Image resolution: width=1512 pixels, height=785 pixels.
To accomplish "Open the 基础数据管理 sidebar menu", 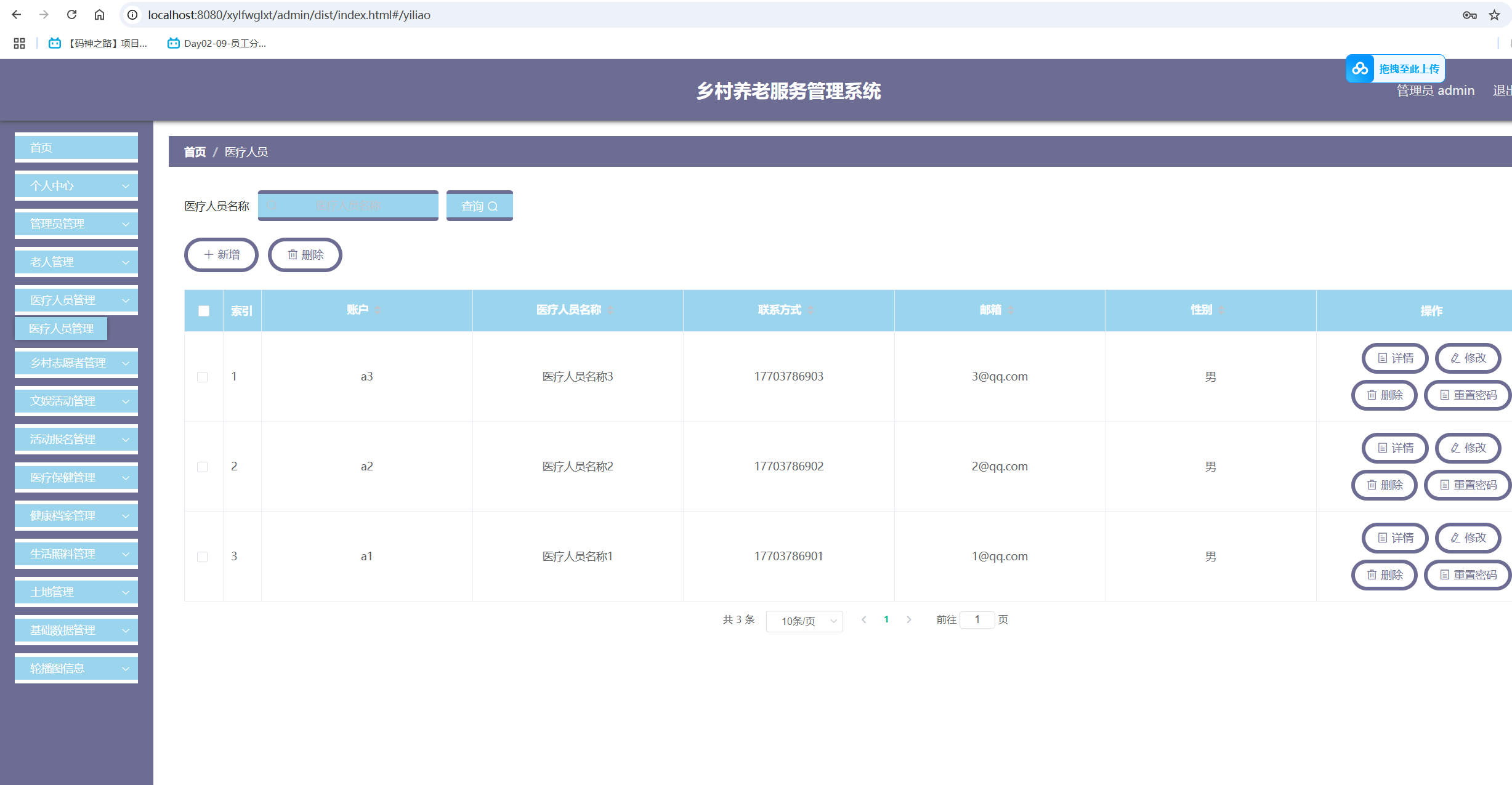I will click(x=76, y=630).
